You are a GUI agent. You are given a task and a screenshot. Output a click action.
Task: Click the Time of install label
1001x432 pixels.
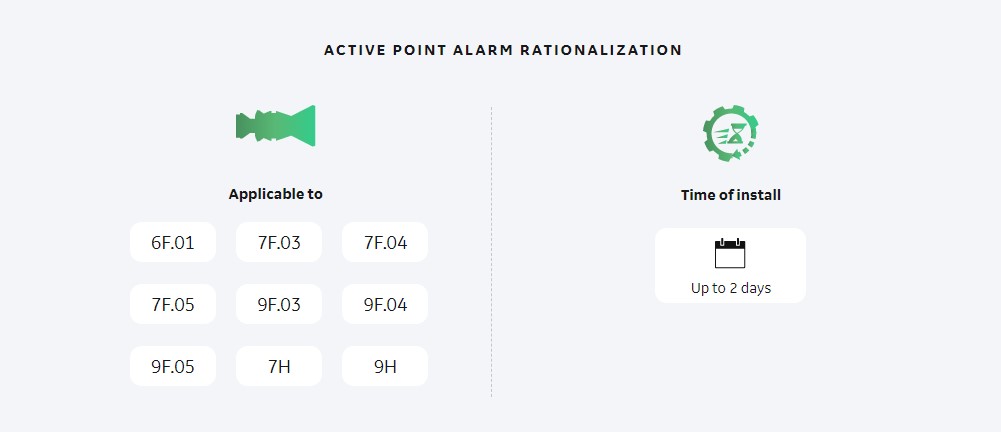pyautogui.click(x=730, y=195)
